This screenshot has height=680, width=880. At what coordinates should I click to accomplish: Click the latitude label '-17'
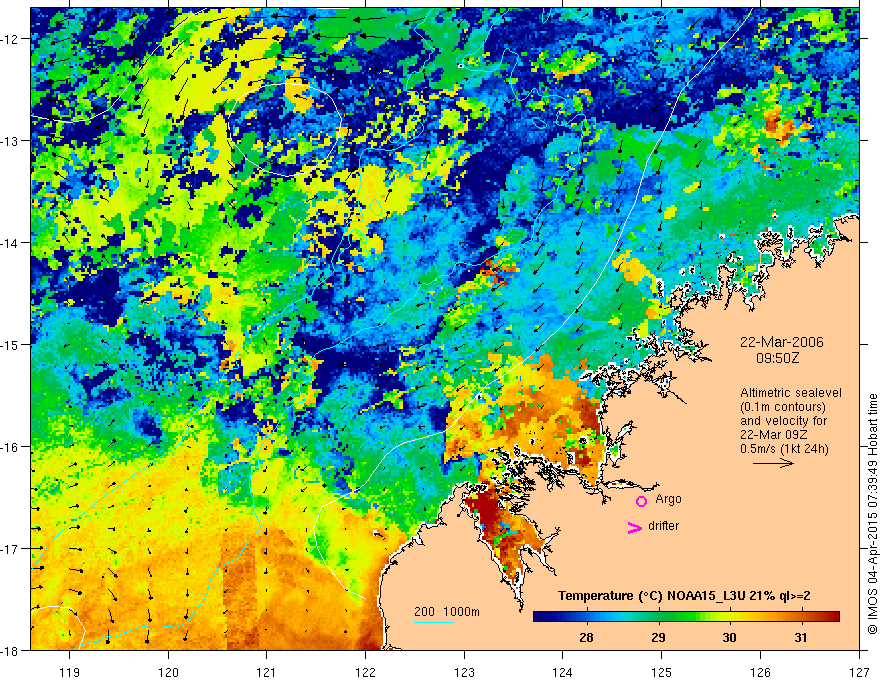pyautogui.click(x=10, y=548)
